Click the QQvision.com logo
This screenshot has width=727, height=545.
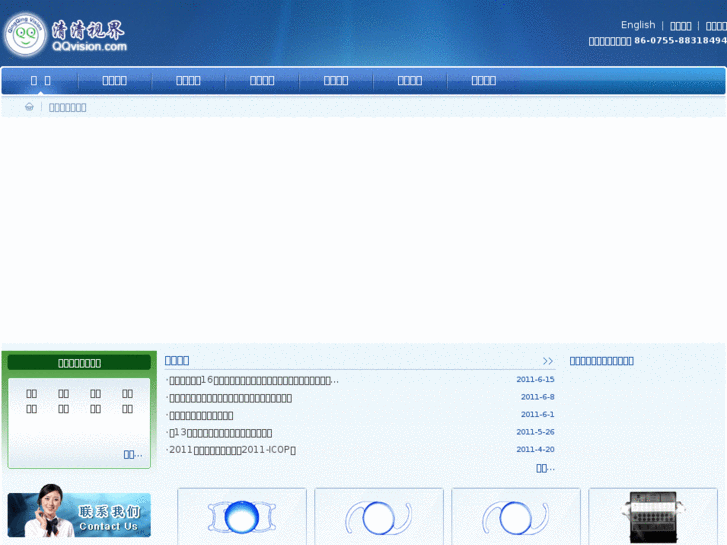tap(66, 34)
